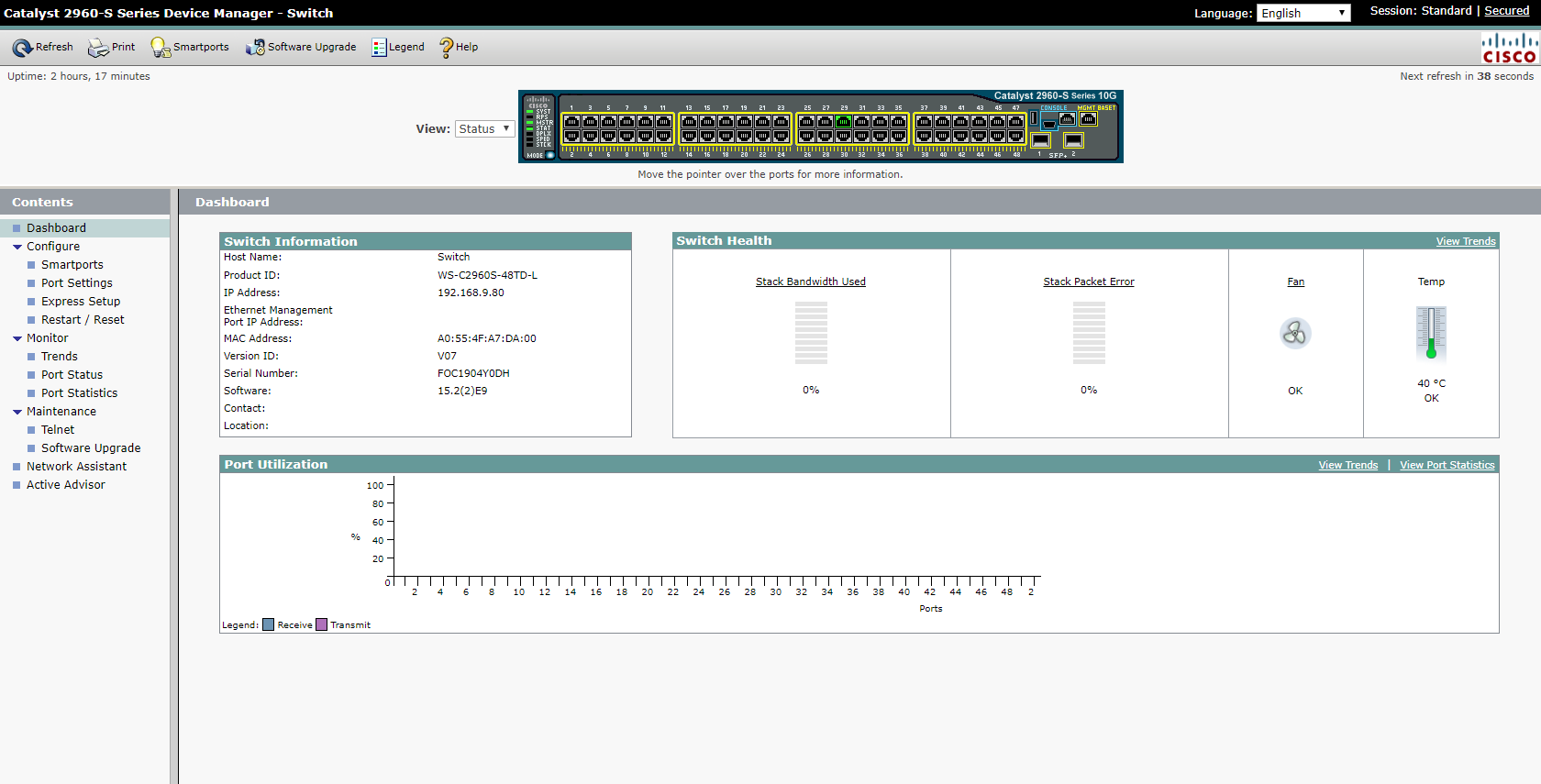This screenshot has height=784, width=1541.
Task: Click the Fan status icon
Action: pos(1295,334)
